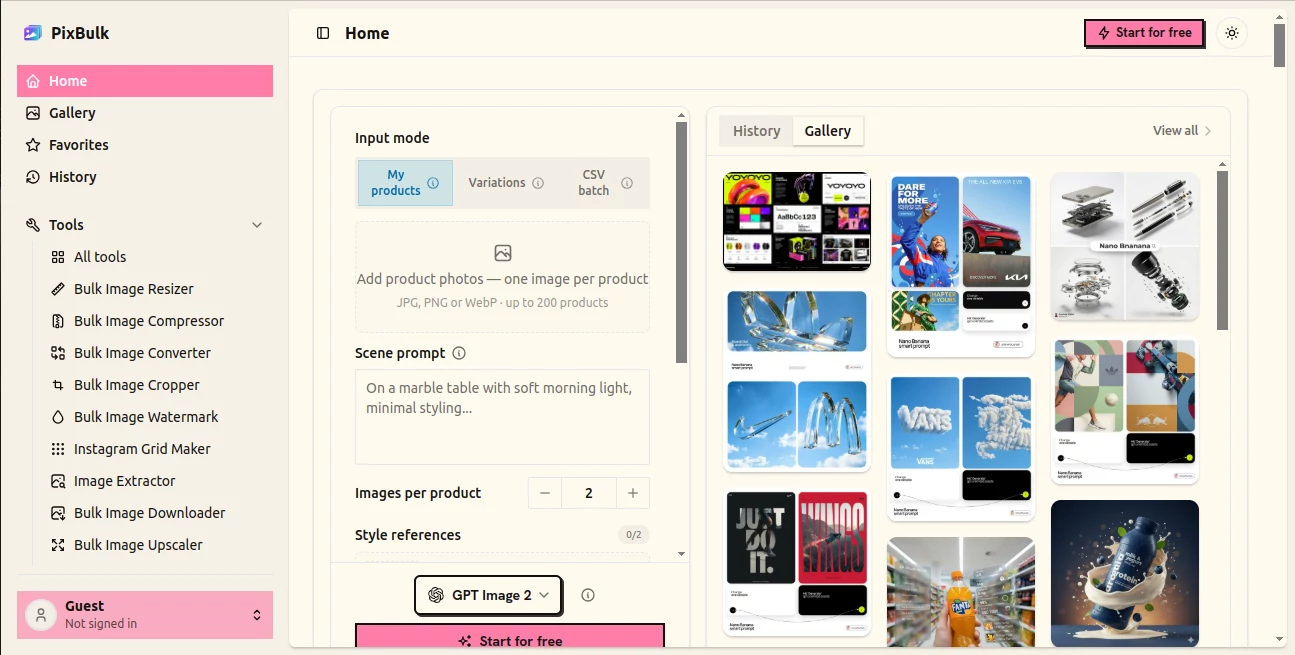Click the Bulk Image Converter icon

coord(58,353)
